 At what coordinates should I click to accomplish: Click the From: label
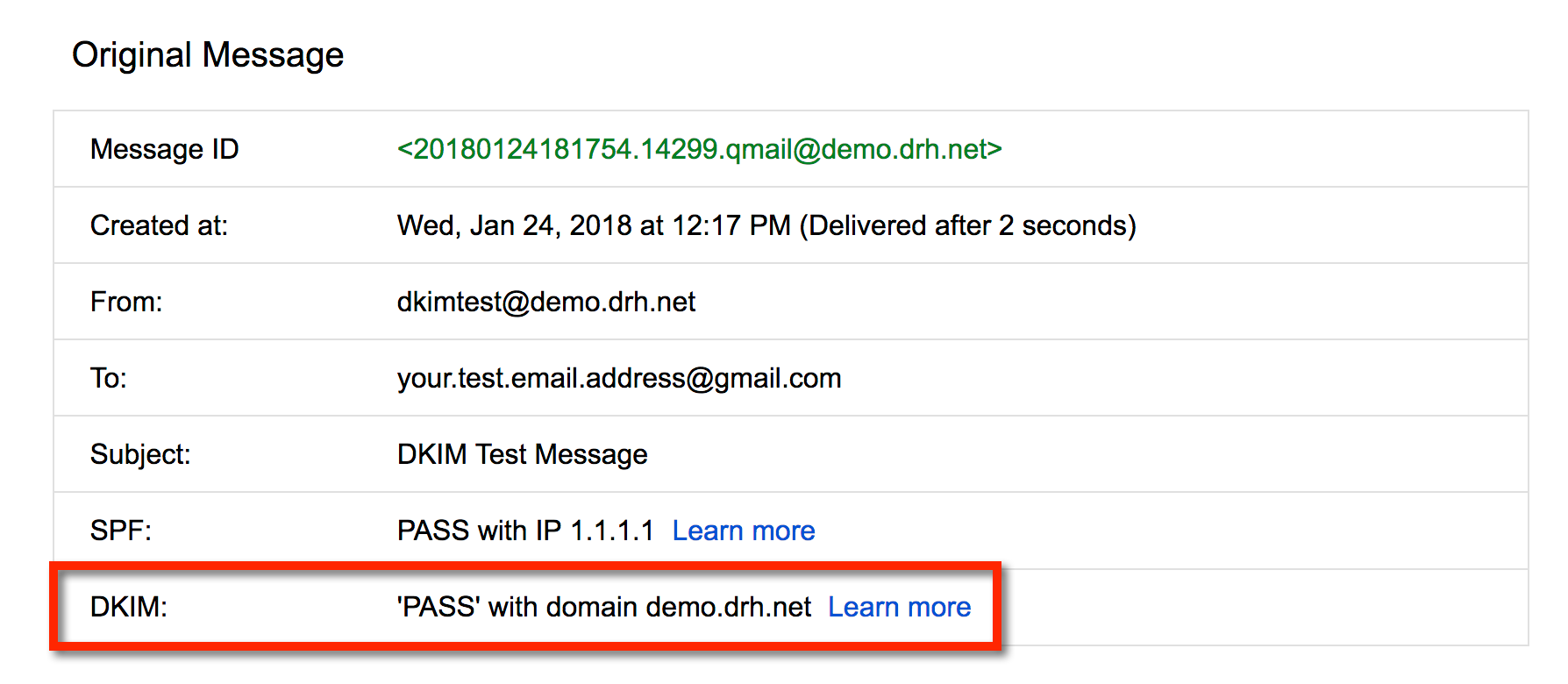pos(126,302)
